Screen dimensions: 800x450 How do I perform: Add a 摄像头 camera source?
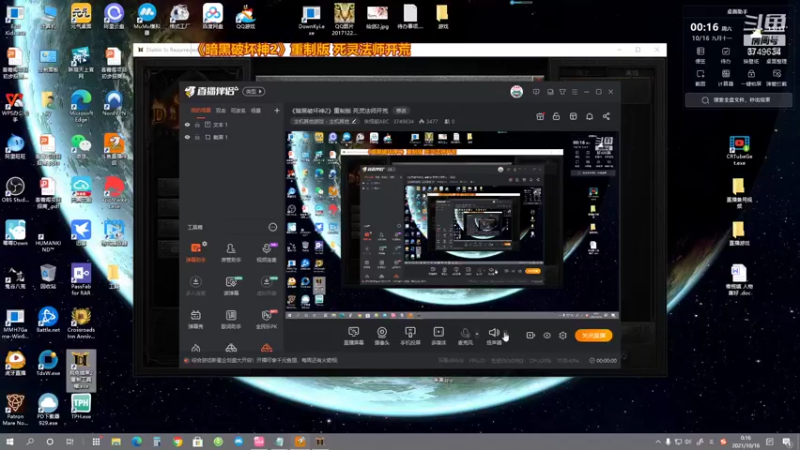(382, 336)
